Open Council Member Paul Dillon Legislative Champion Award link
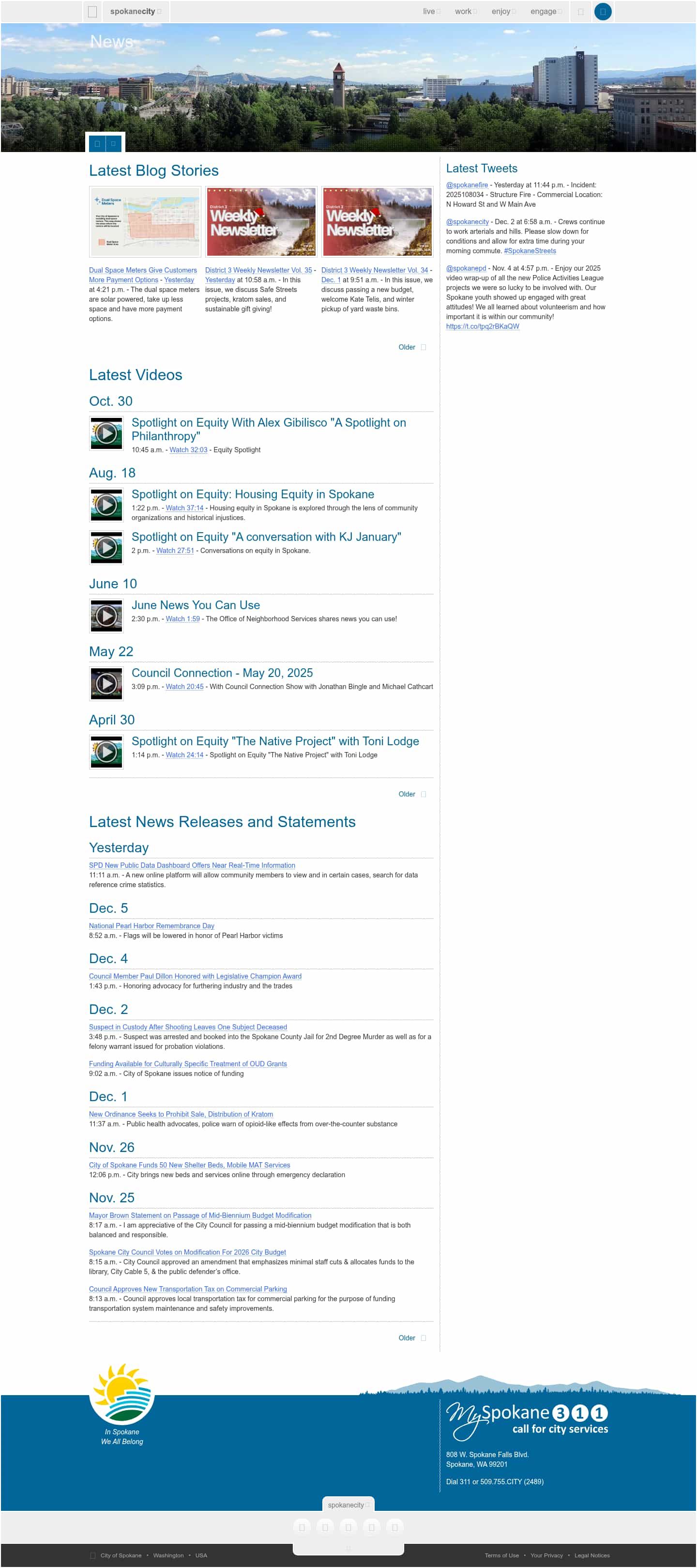The height and width of the screenshot is (1568, 697). point(195,976)
